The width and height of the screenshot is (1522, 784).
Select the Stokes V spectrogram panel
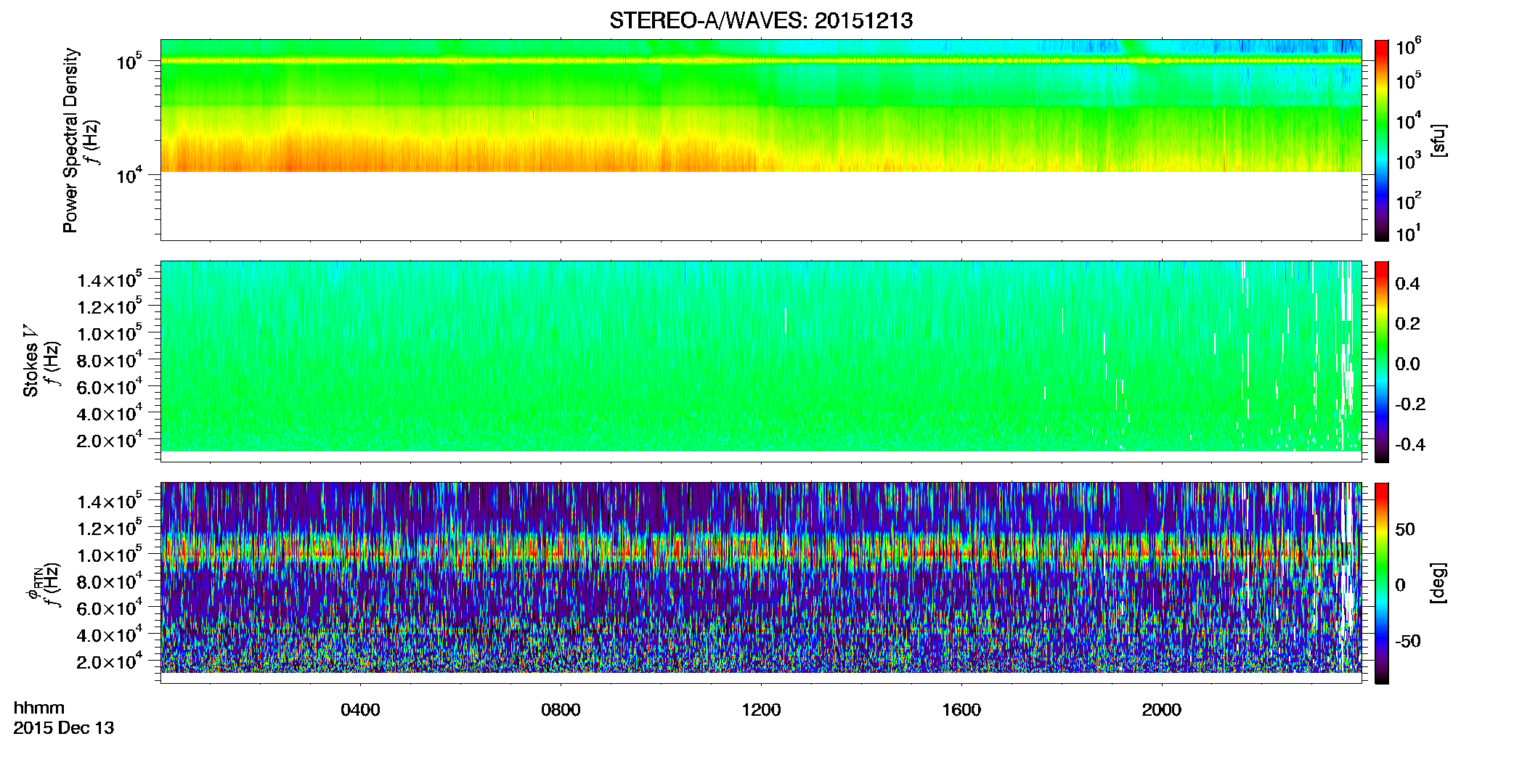(761, 361)
